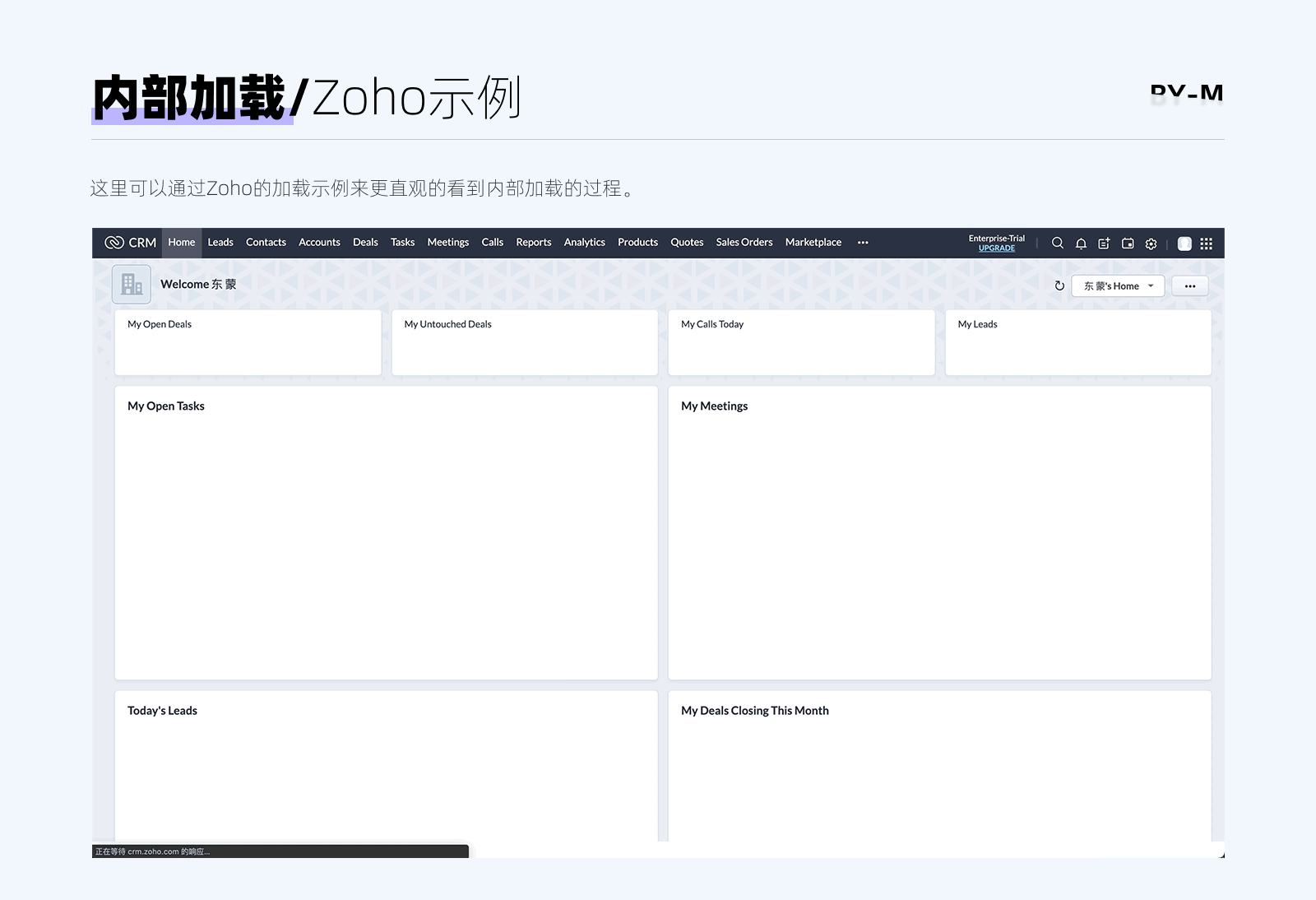Screen dimensions: 1316x900
Task: Click the user profile avatar
Action: click(1184, 244)
